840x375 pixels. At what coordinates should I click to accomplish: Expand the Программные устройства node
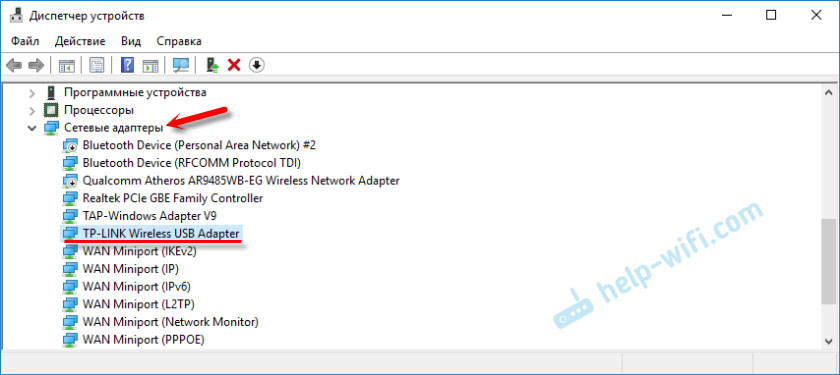point(33,93)
